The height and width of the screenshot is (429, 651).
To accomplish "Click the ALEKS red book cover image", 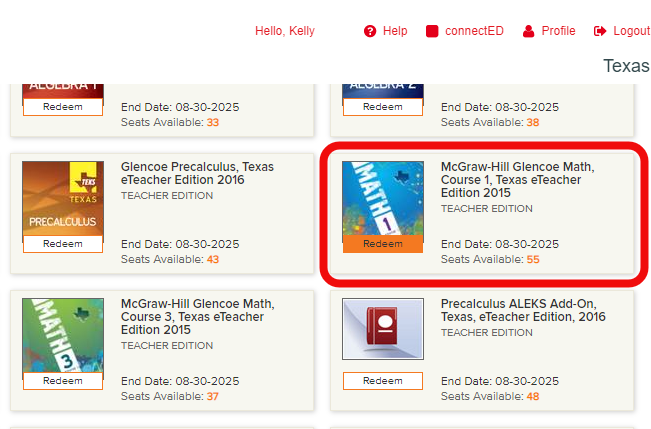I will pos(383,329).
